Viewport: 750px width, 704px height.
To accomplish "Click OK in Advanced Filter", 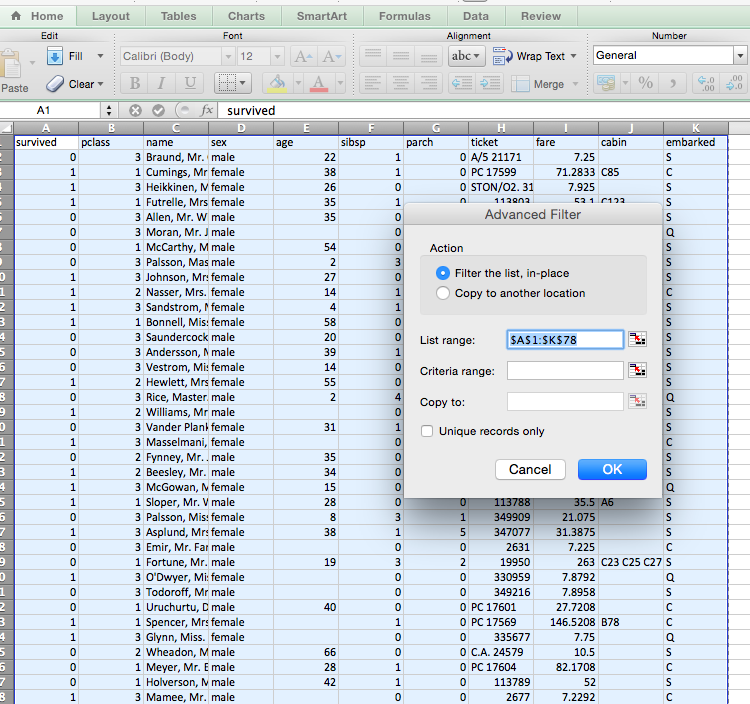I will (x=612, y=469).
